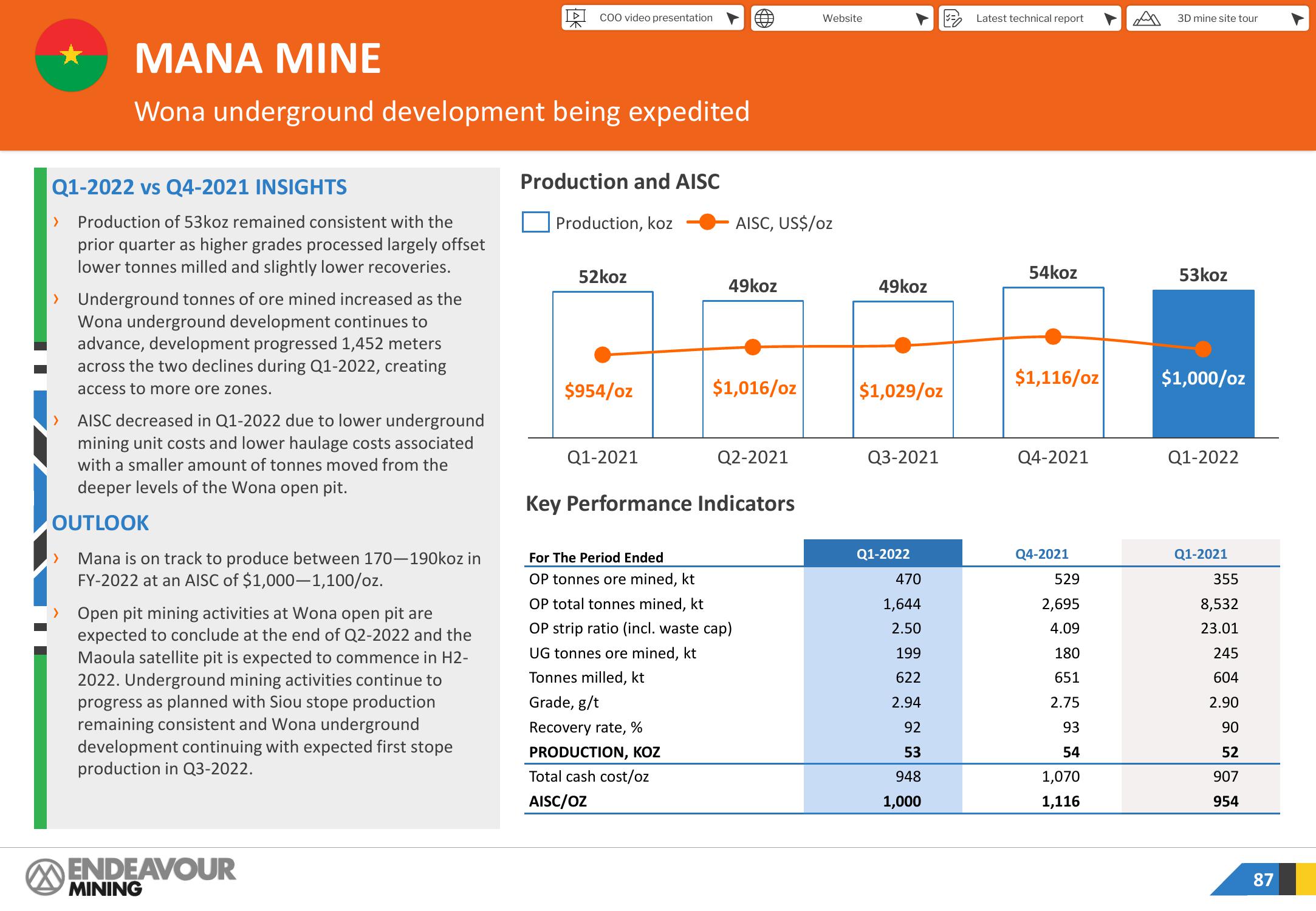The image size is (1316, 911).
Task: Click the Q1-2021 column header in KPI table
Action: pos(1201,553)
